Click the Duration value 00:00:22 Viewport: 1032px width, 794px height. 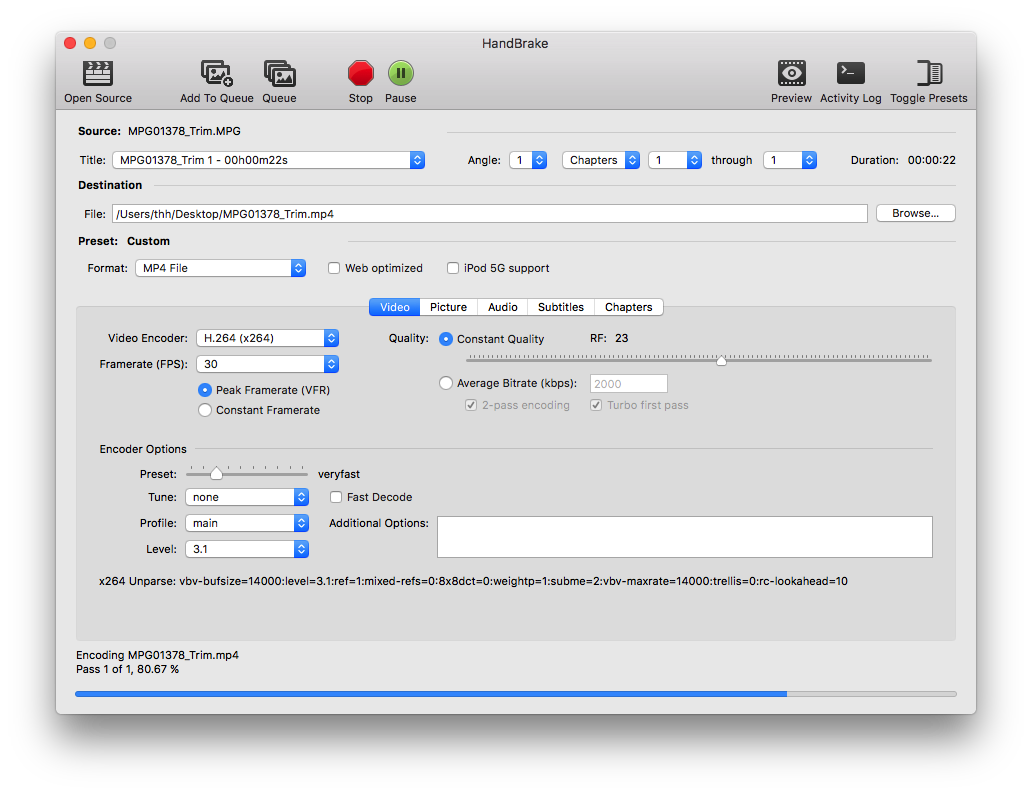tap(931, 160)
